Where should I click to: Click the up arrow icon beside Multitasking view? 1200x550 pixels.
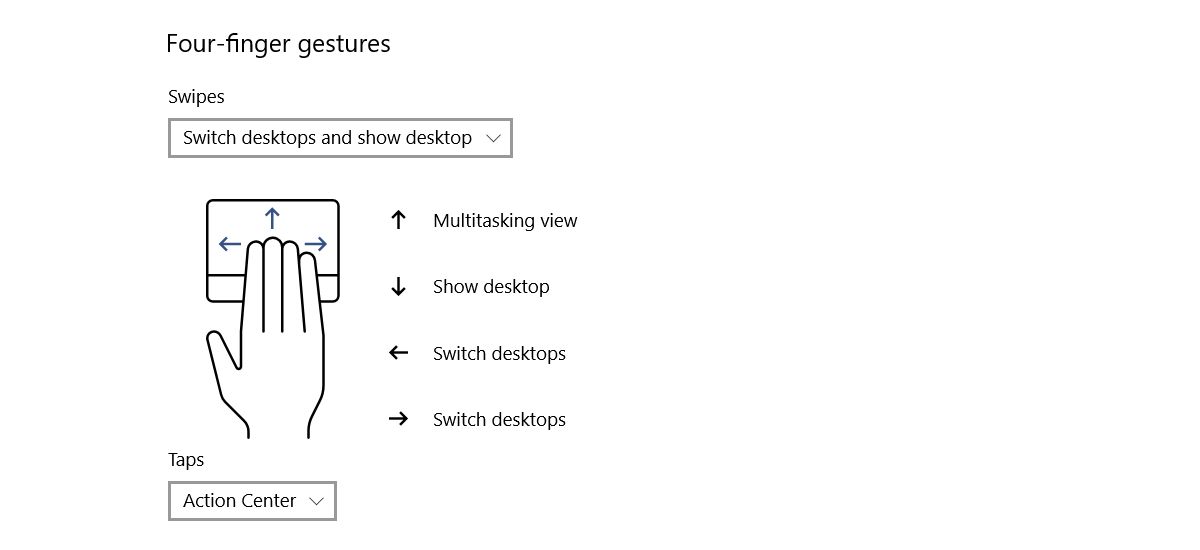[x=398, y=221]
